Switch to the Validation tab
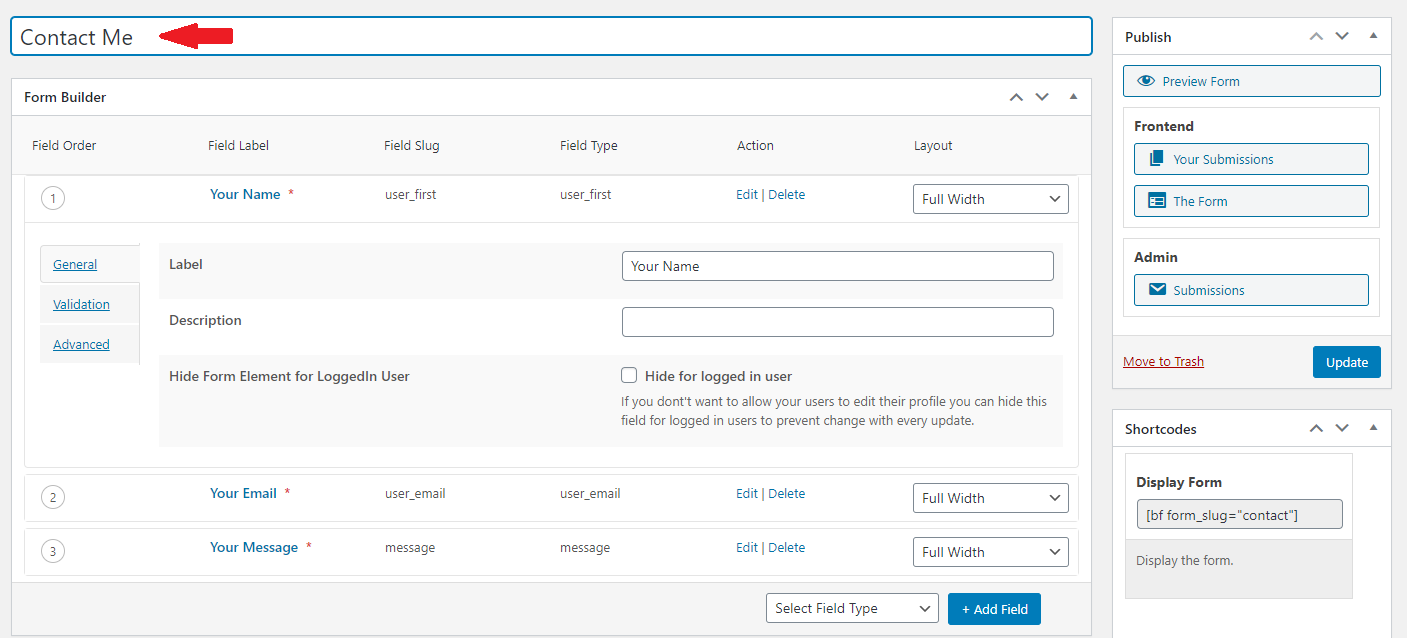This screenshot has height=638, width=1407. [x=81, y=304]
